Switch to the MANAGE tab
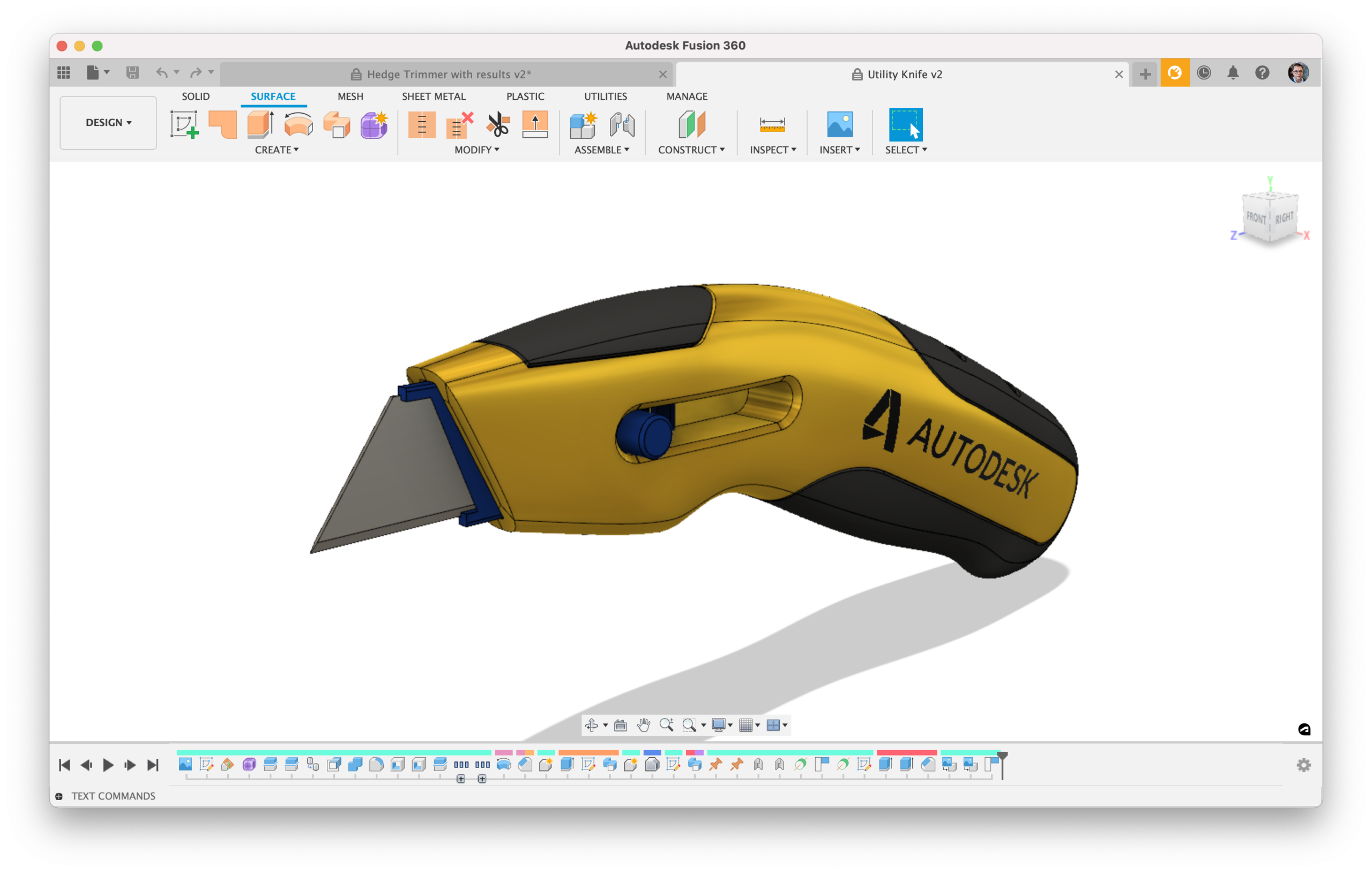 (687, 97)
